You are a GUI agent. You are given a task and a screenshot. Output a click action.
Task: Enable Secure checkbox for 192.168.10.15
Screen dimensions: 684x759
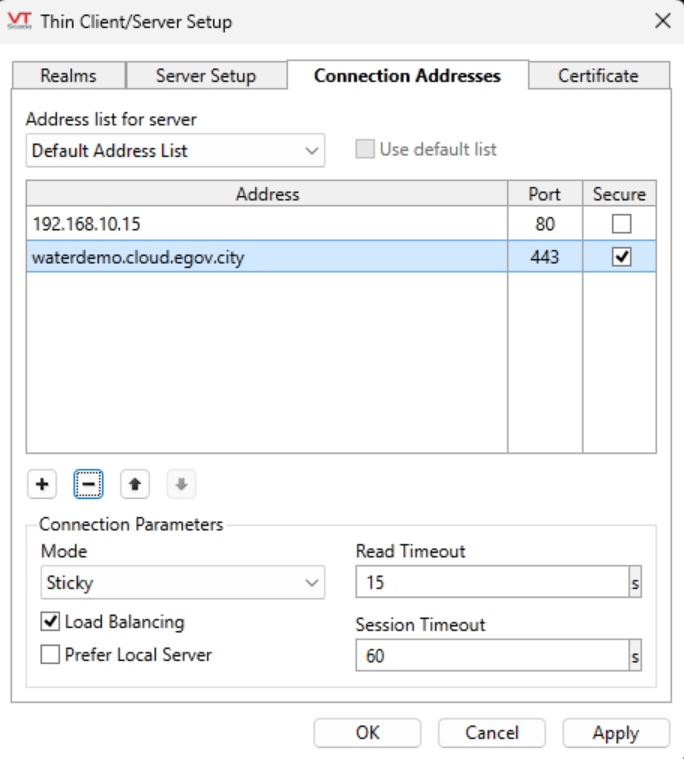tap(619, 224)
